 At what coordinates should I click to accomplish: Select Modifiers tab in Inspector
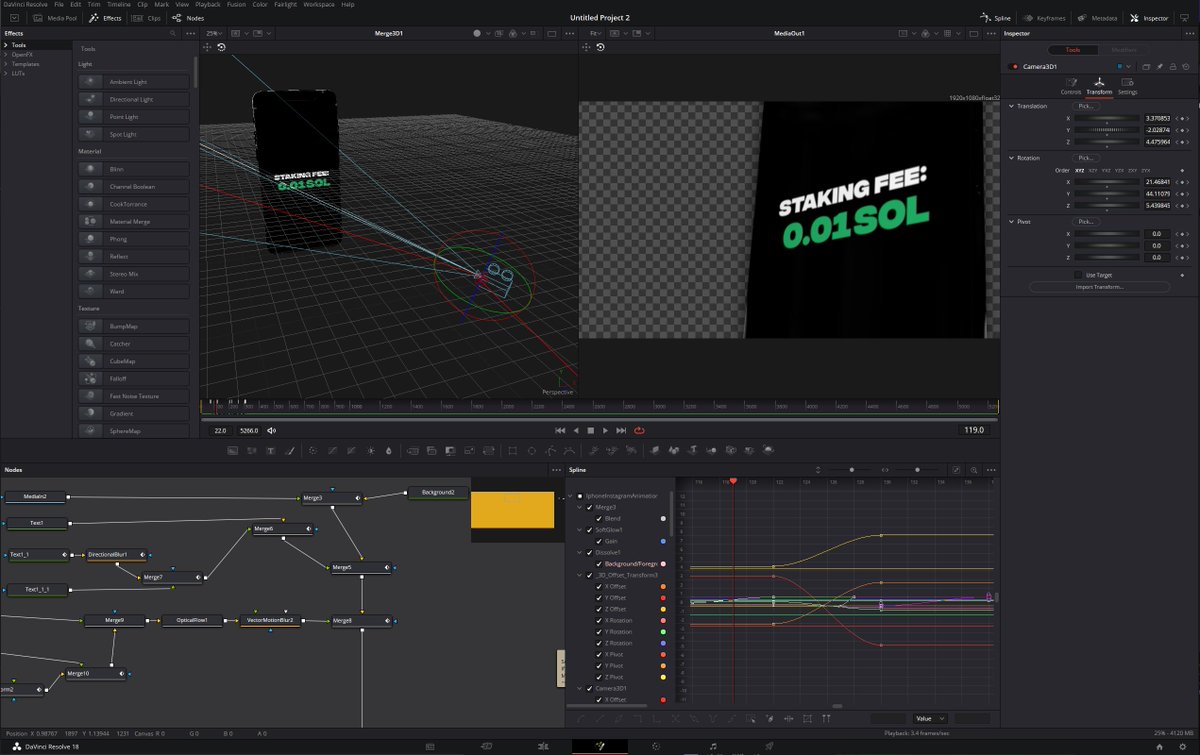coord(1124,50)
